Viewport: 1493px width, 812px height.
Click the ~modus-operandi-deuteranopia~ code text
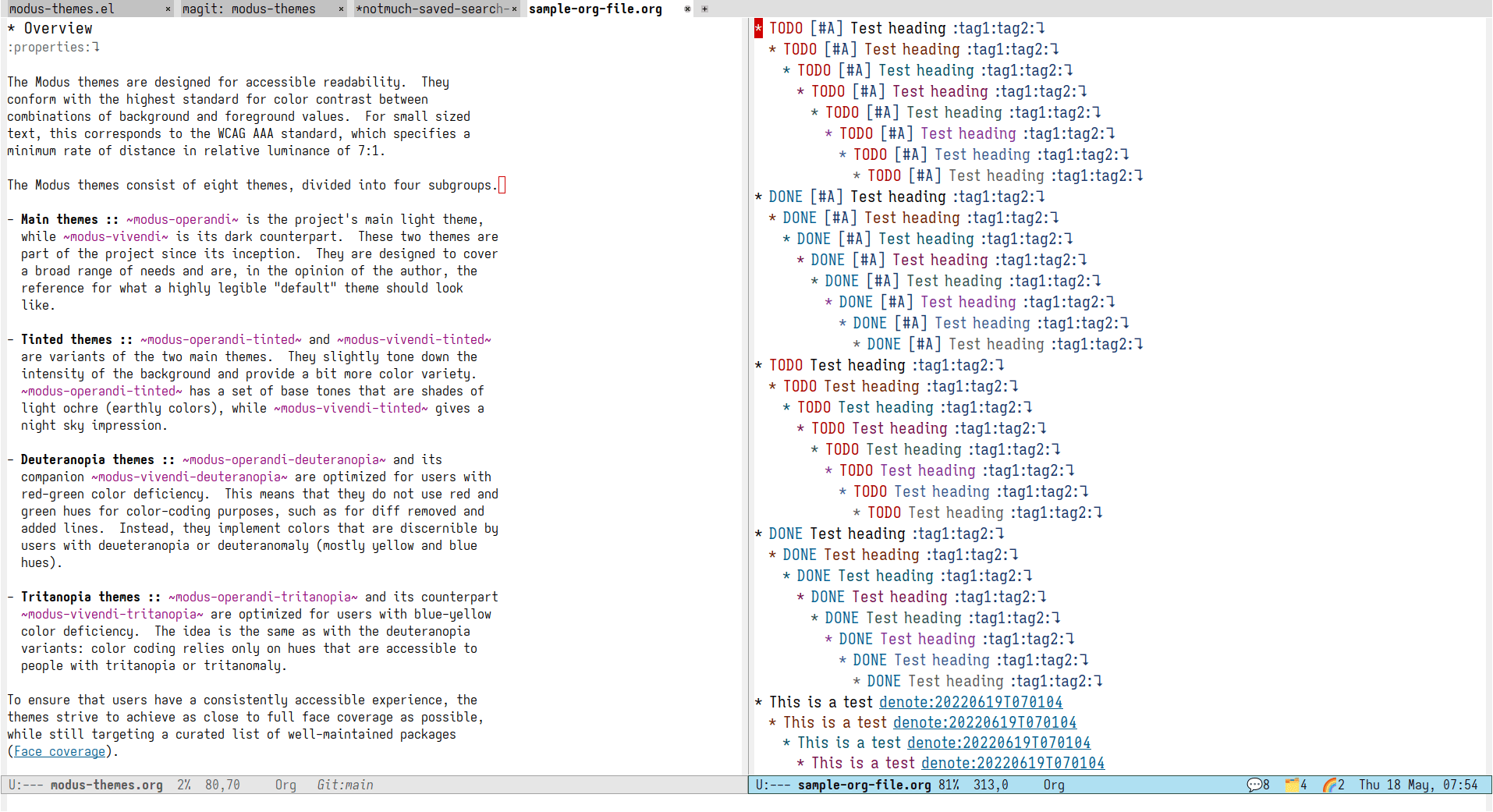click(284, 459)
